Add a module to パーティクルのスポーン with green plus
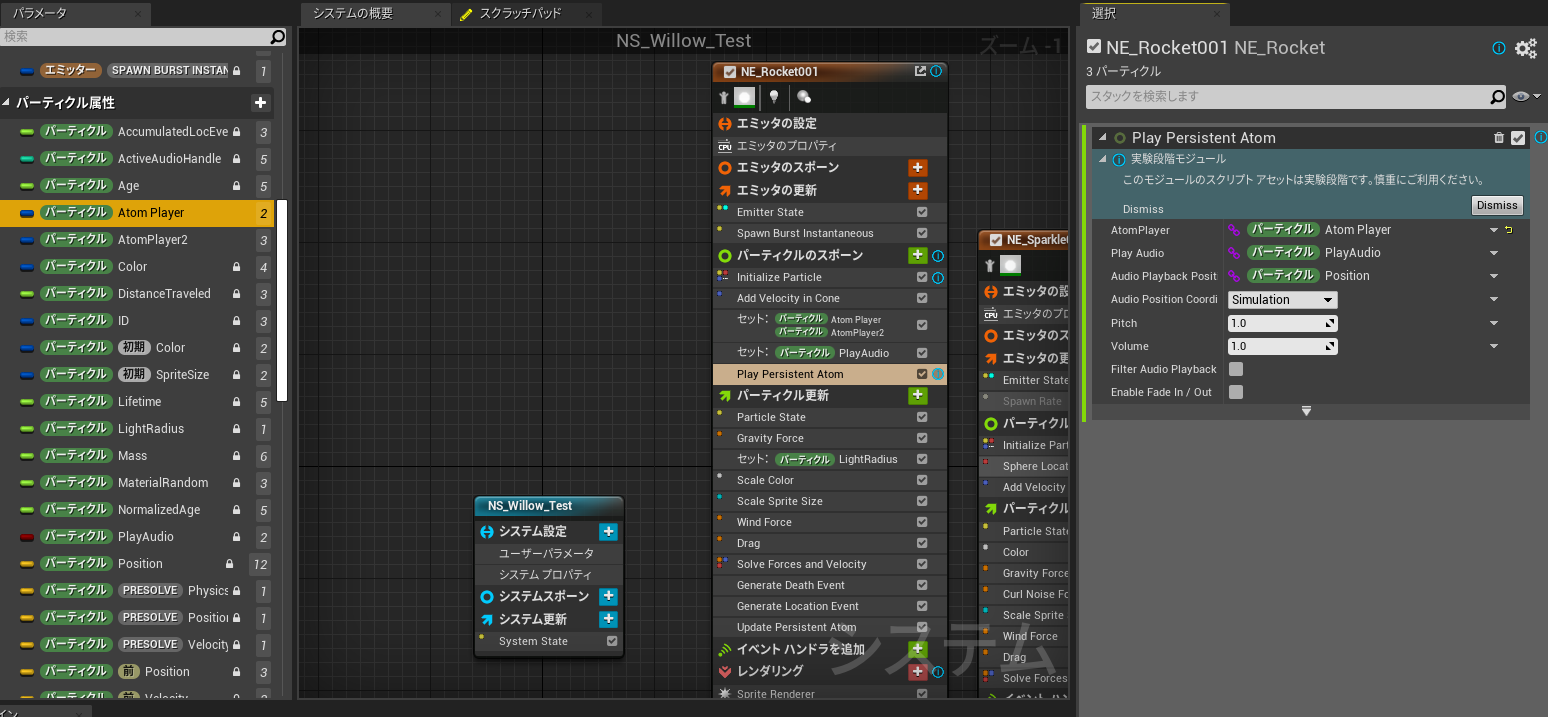The width and height of the screenshot is (1548, 717). [917, 256]
